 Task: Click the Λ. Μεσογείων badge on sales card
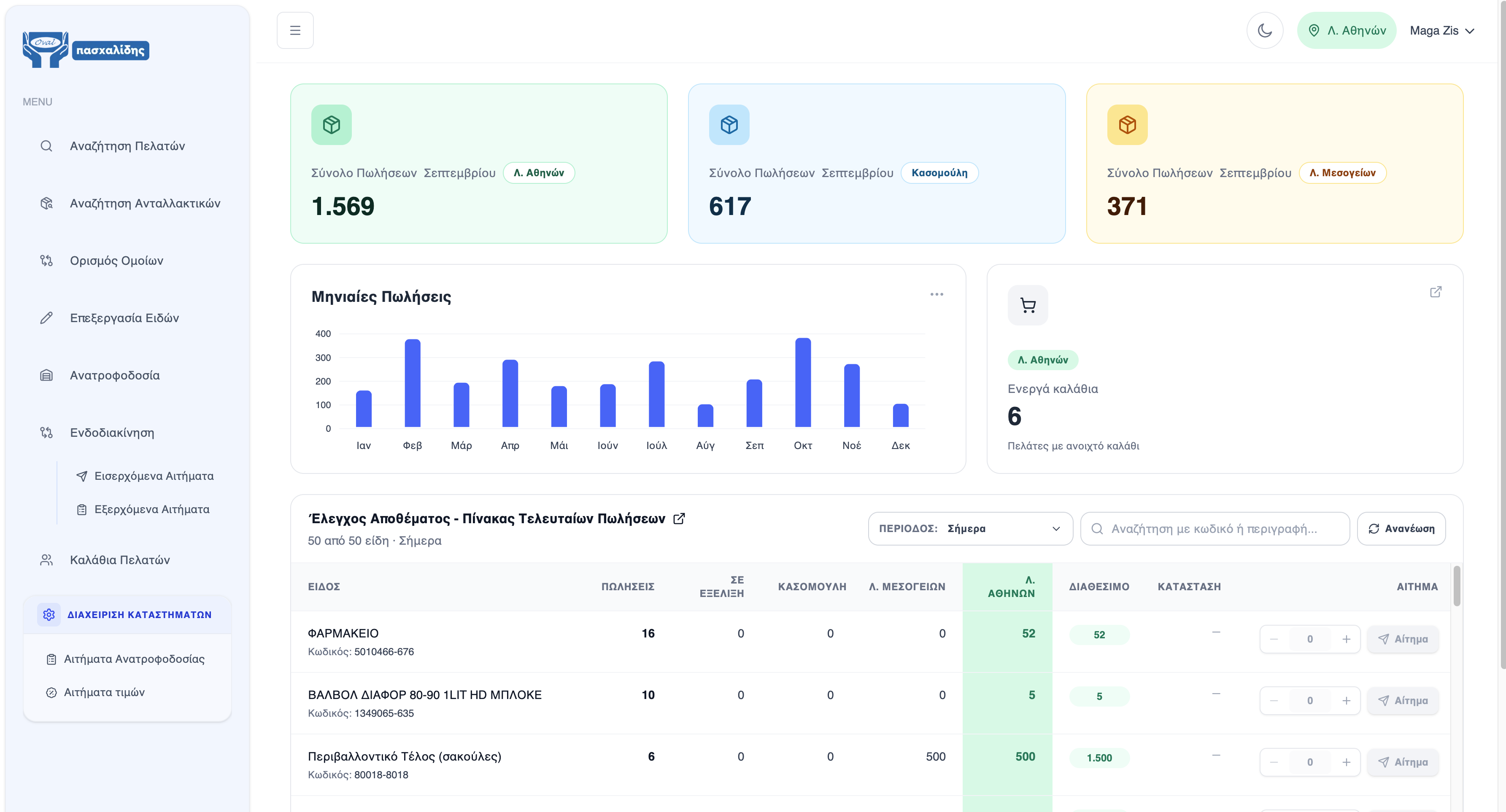click(x=1342, y=173)
